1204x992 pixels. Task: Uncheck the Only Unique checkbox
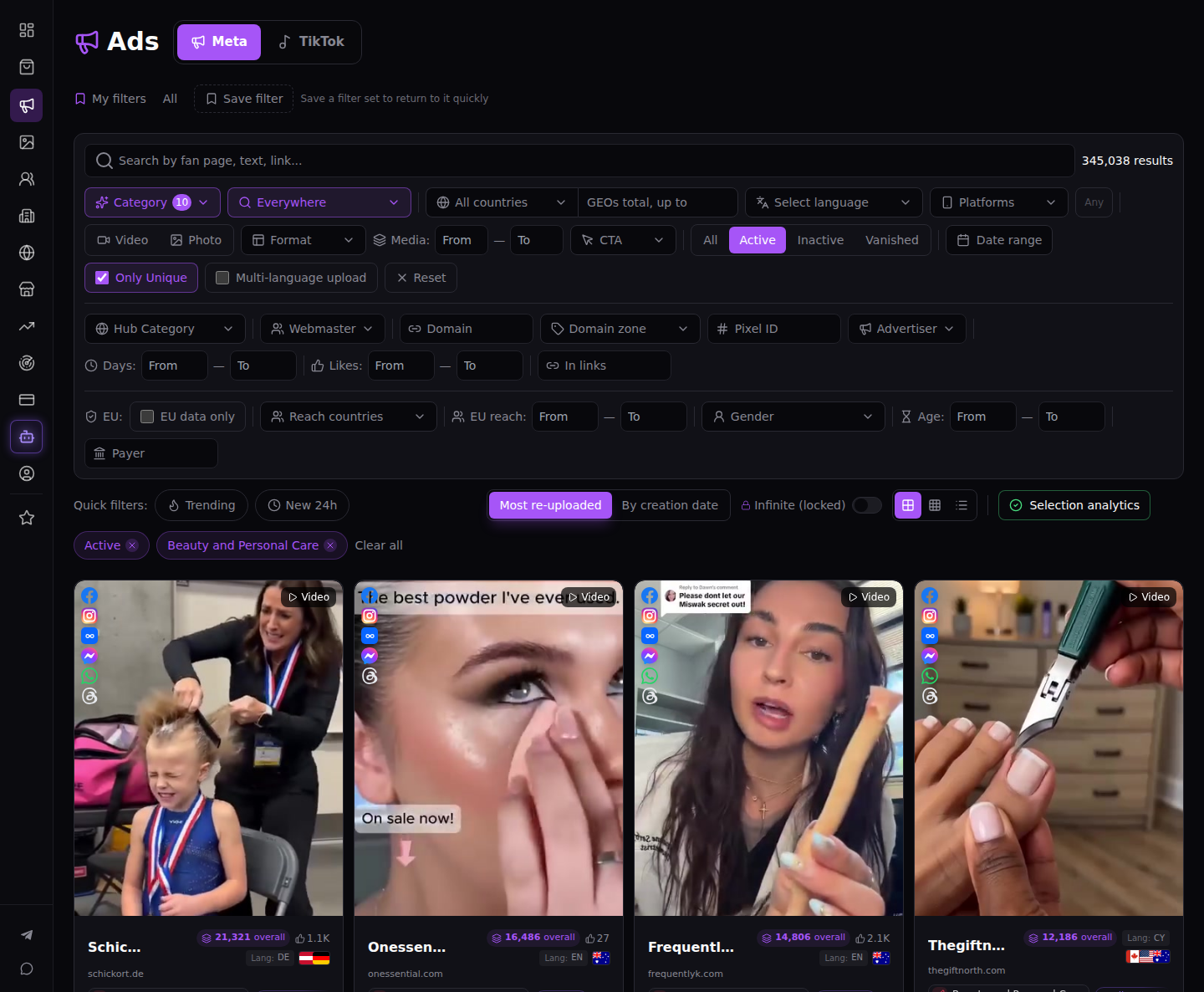pos(102,278)
